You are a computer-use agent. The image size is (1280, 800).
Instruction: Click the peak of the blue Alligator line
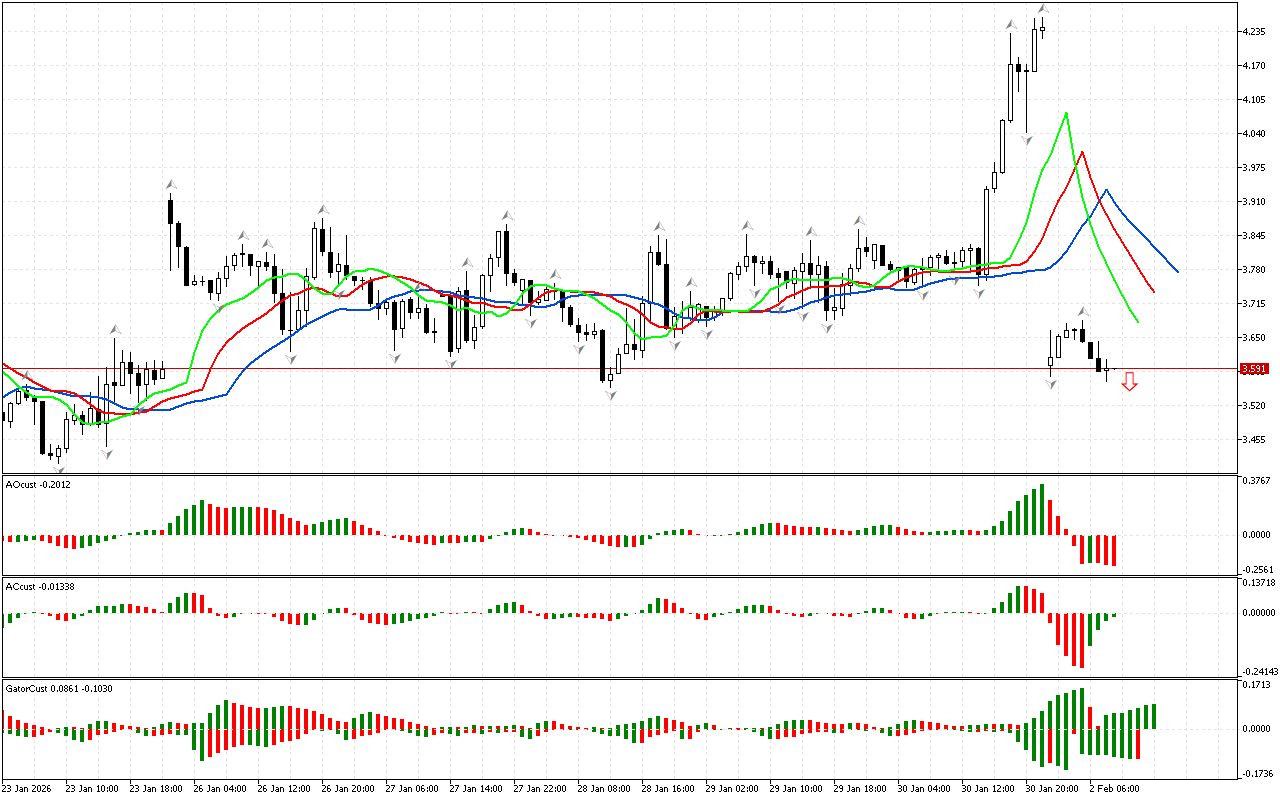(1105, 189)
